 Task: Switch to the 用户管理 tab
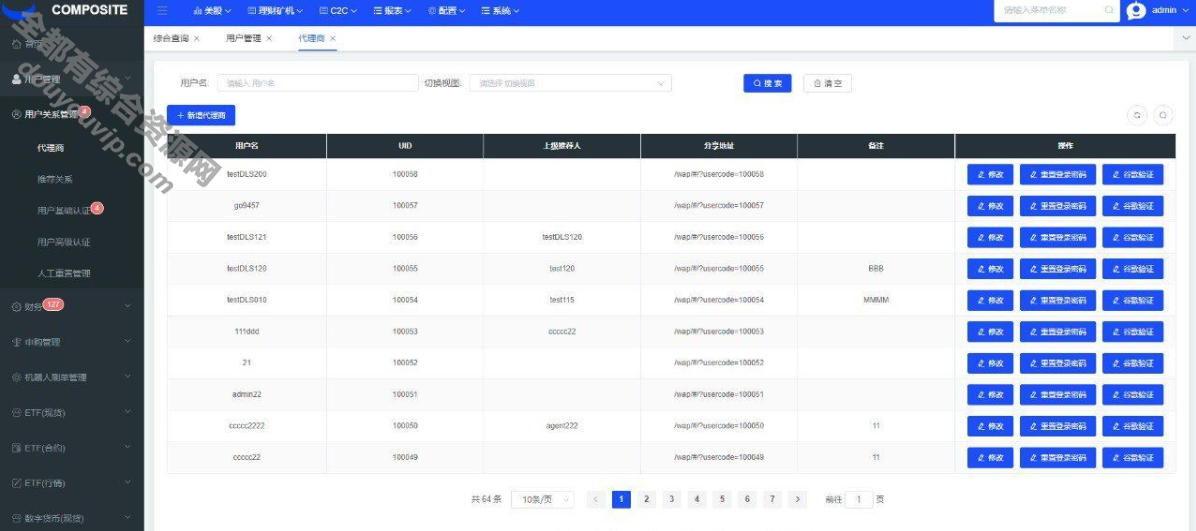coord(243,38)
